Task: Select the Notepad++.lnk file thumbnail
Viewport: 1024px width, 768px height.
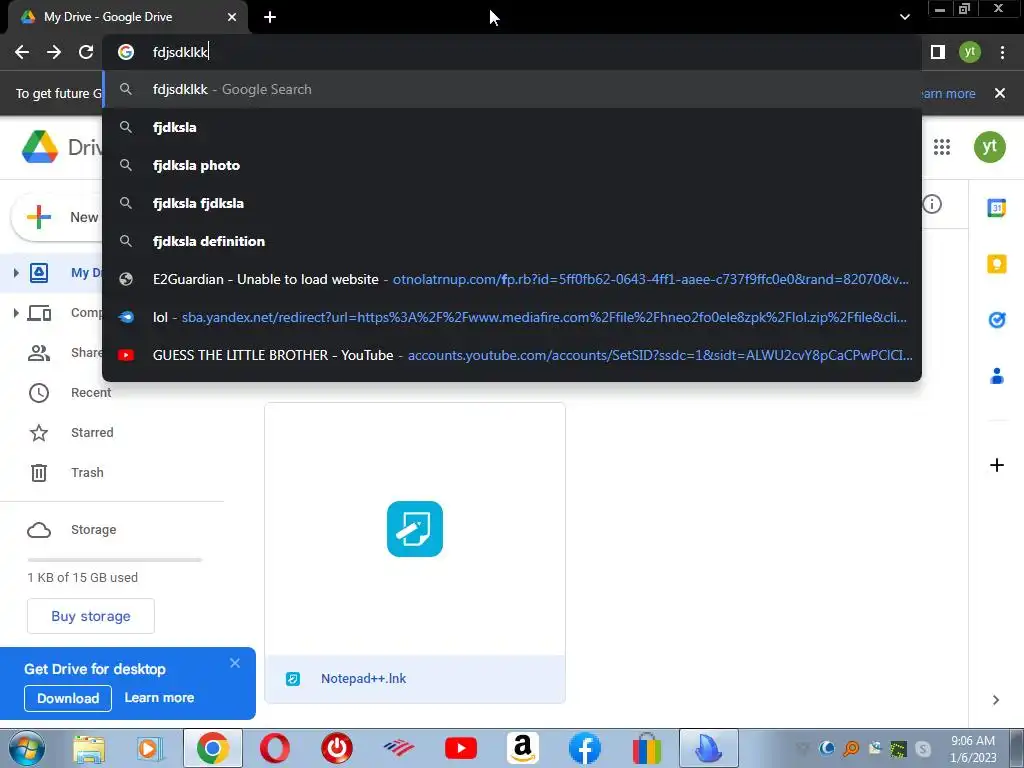Action: coord(415,529)
